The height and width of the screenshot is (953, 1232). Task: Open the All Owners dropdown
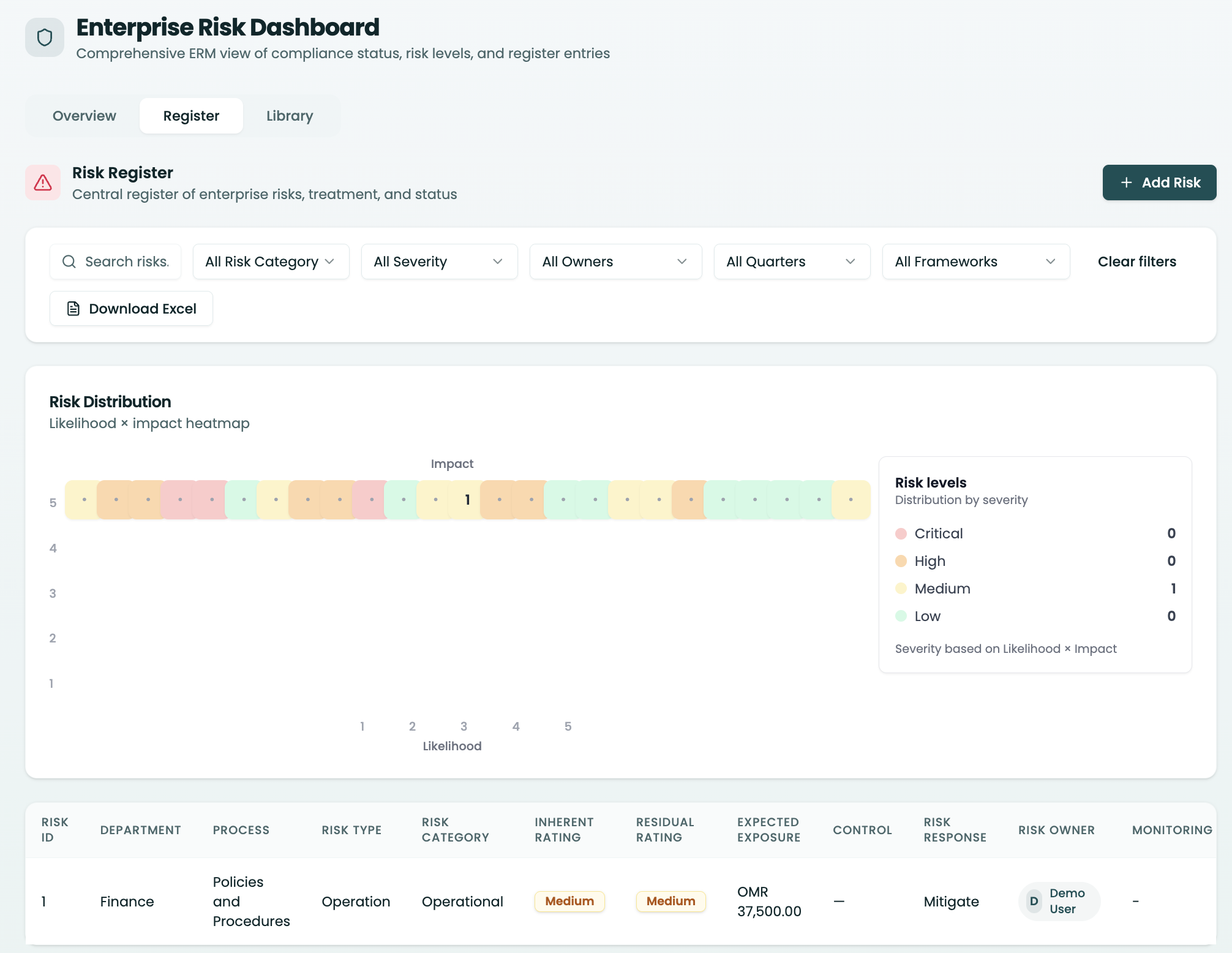click(615, 262)
